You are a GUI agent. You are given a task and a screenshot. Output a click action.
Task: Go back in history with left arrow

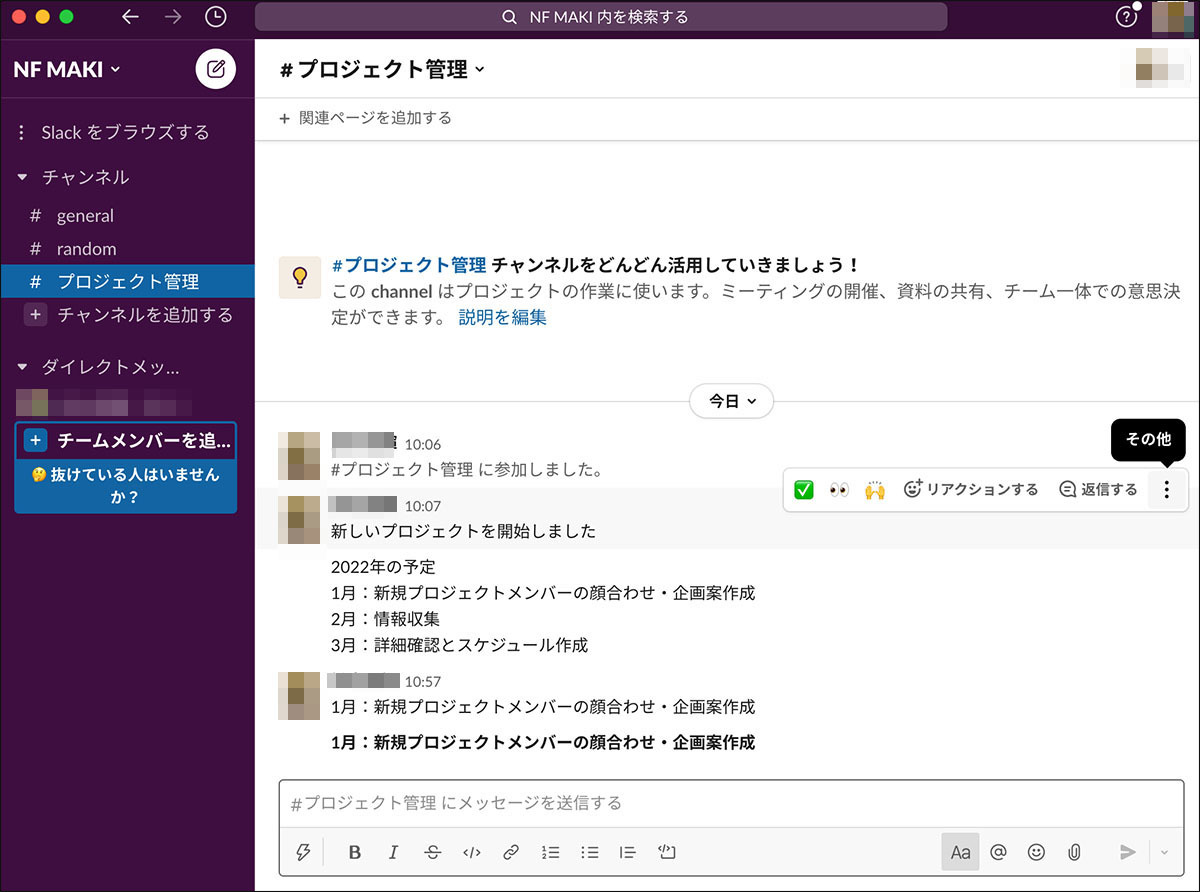pyautogui.click(x=130, y=16)
